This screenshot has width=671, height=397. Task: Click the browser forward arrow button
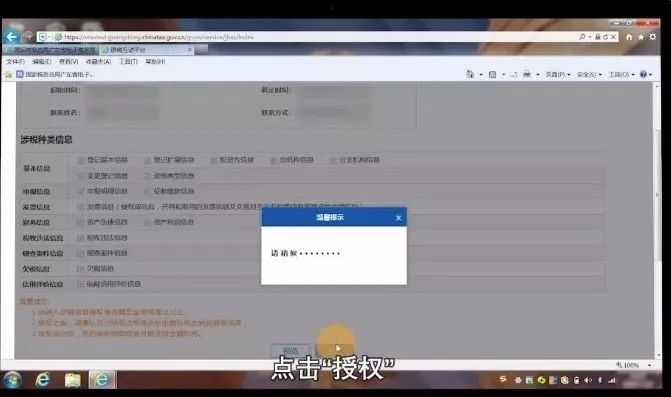(x=29, y=36)
